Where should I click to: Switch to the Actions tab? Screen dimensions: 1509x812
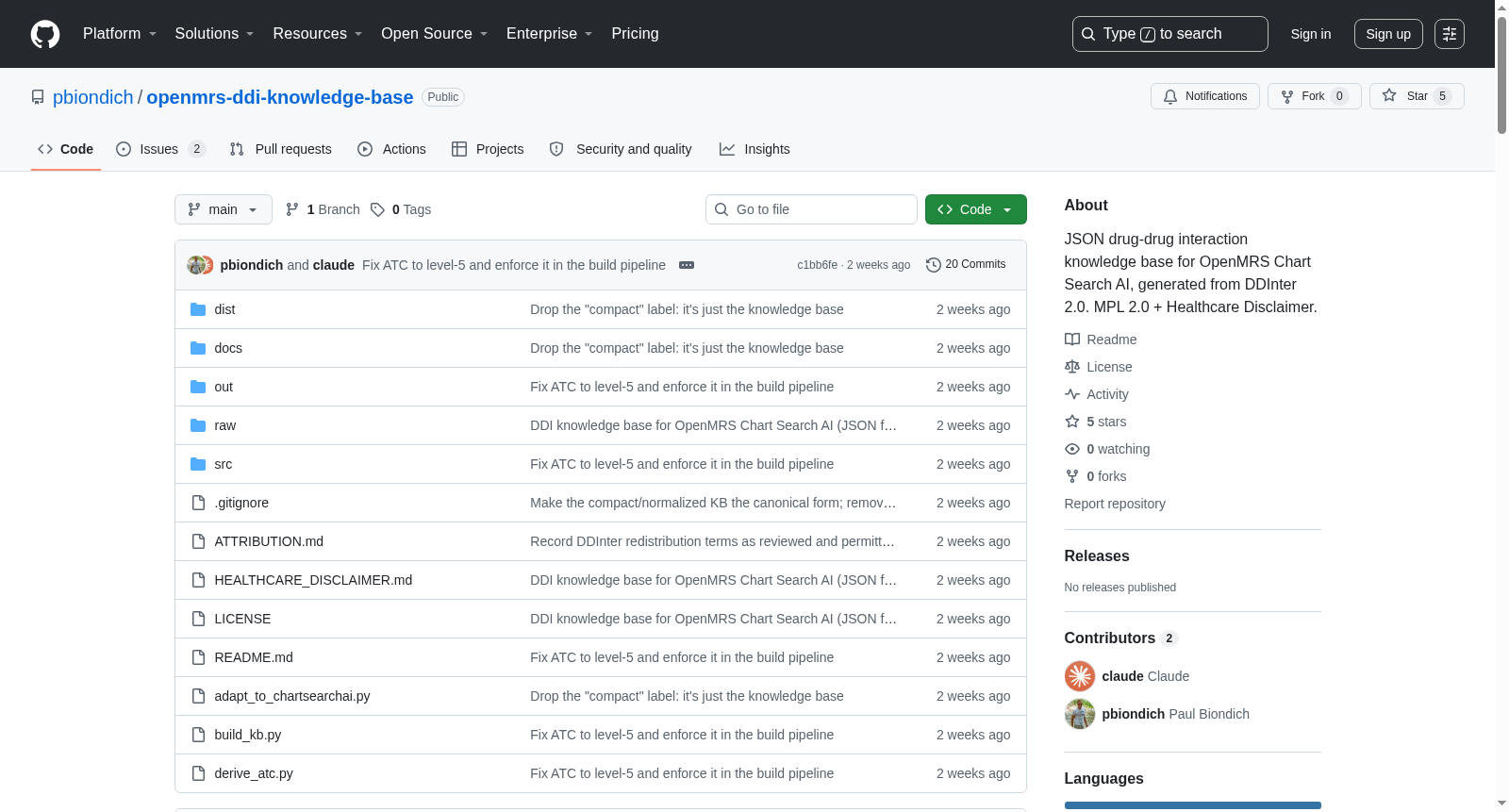coord(392,149)
